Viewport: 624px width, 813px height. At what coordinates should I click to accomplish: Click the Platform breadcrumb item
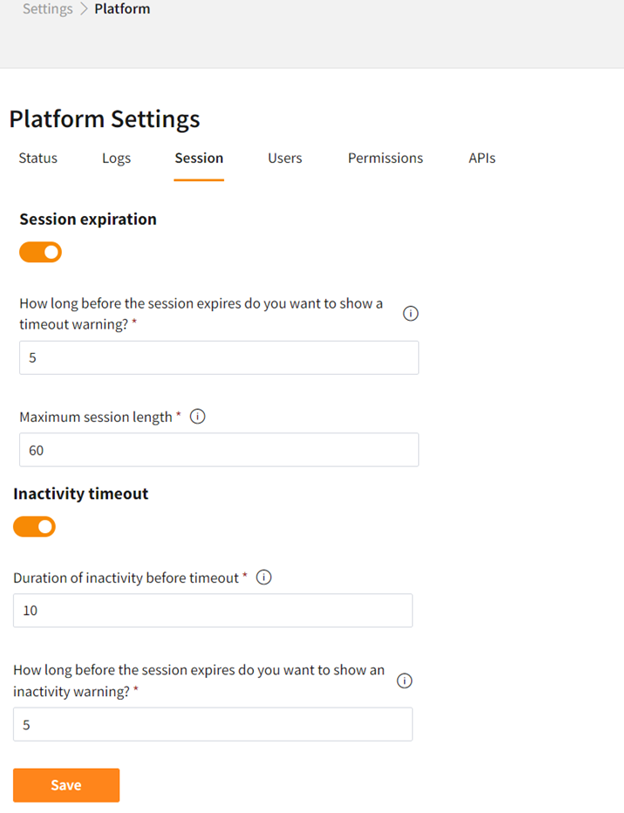(122, 9)
